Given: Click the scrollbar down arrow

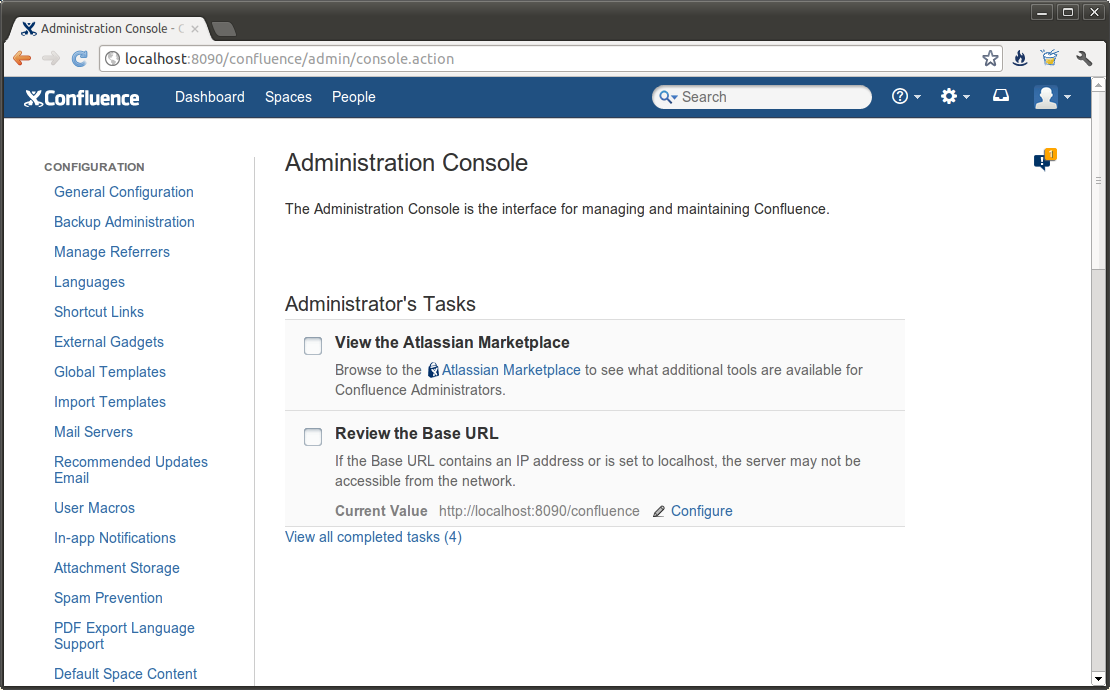Looking at the screenshot, I should [x=1098, y=679].
